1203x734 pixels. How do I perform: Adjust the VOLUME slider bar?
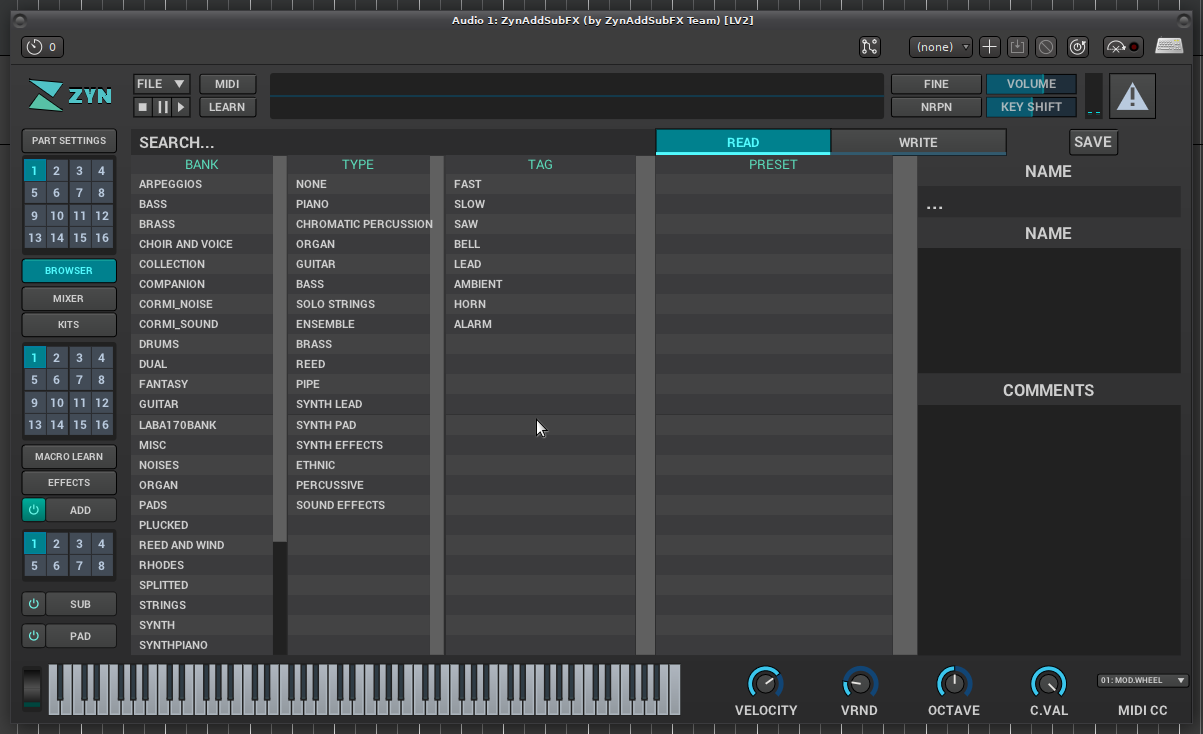1031,84
